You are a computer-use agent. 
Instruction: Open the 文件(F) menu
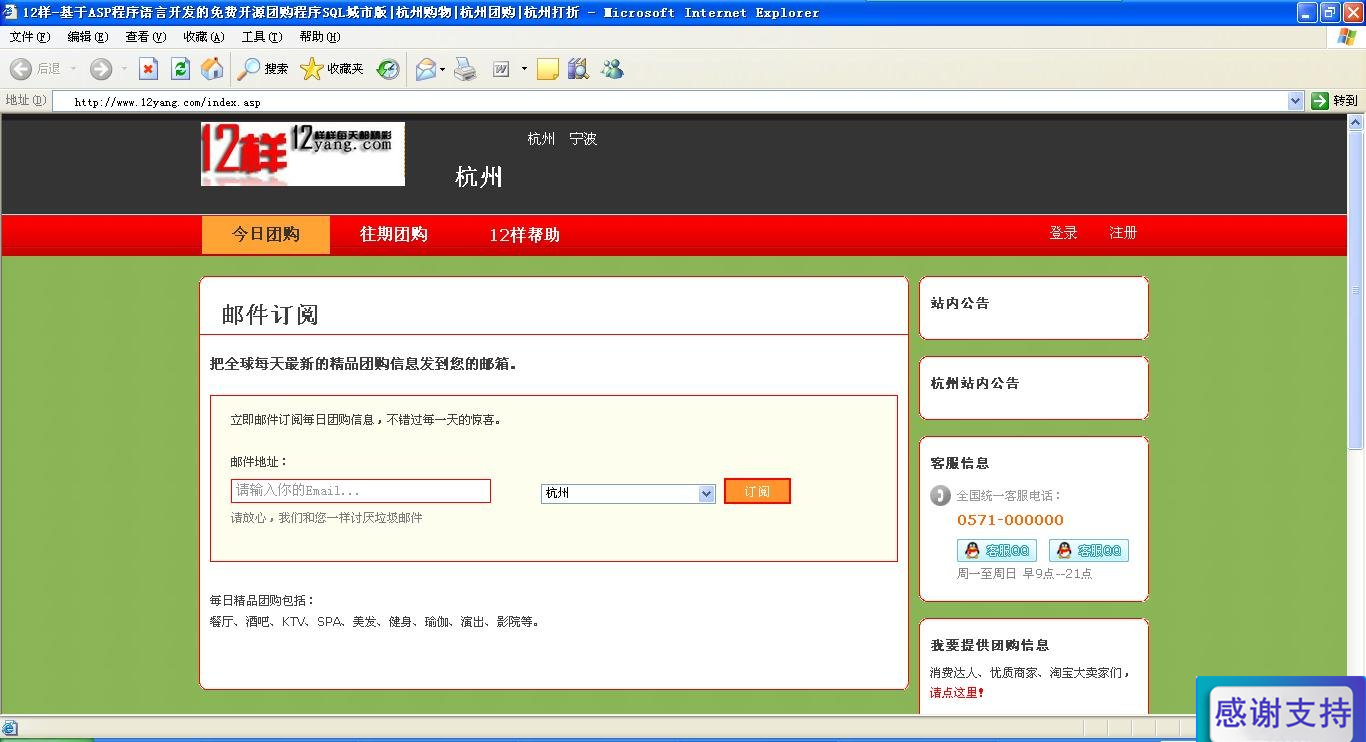[x=29, y=37]
